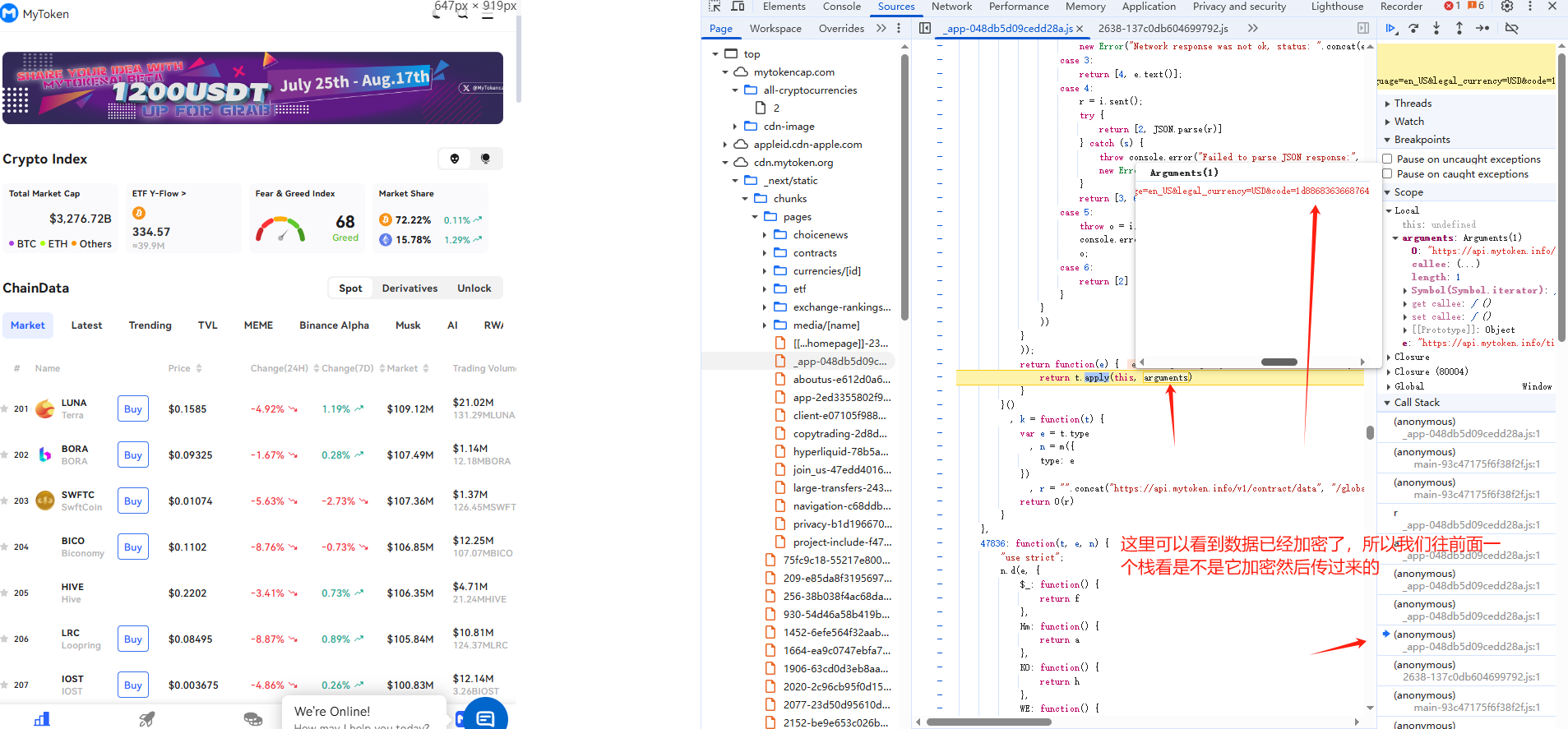Step over next function call
Screen dimensions: 1568x729
(1413, 28)
